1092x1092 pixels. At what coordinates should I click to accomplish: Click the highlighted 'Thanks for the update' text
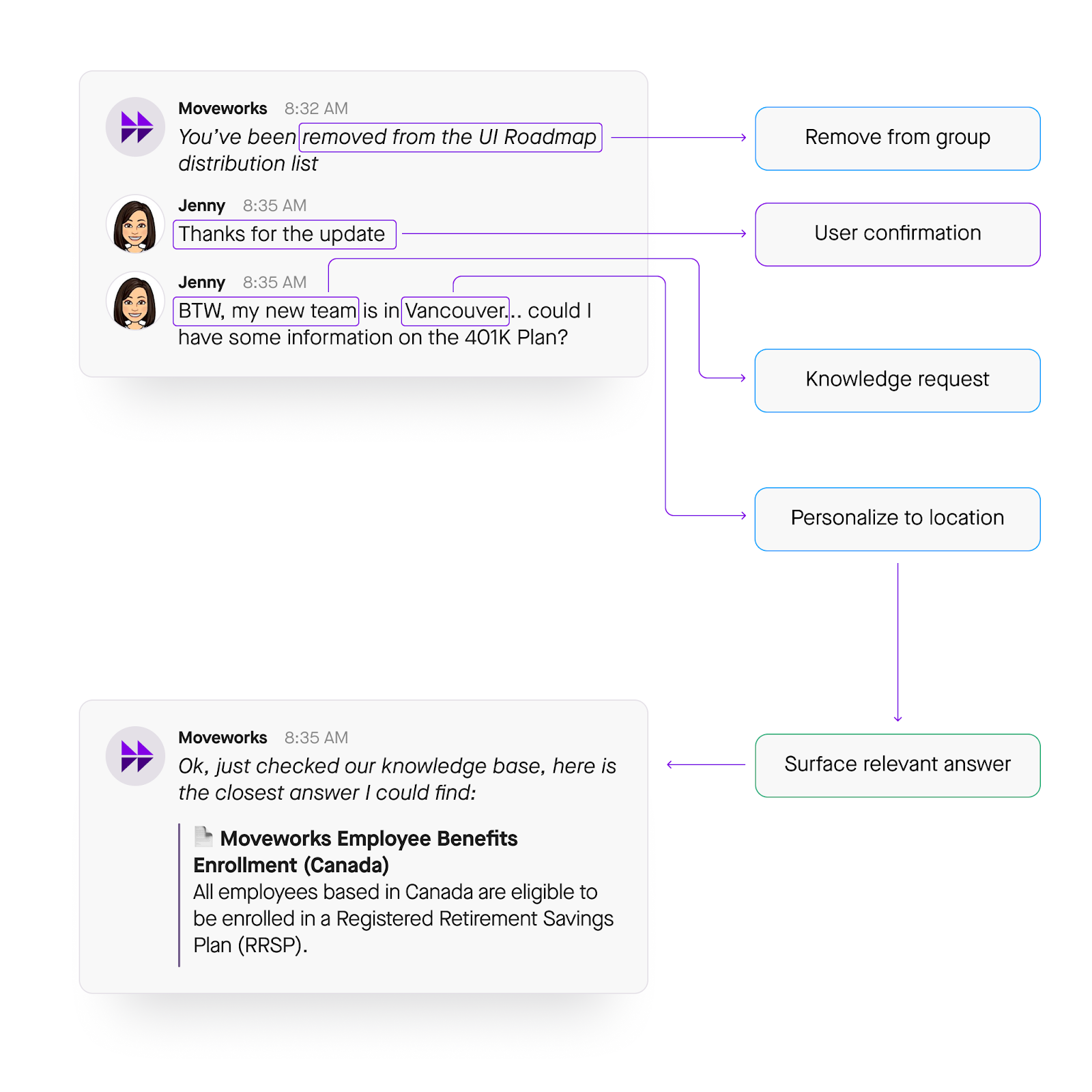283,234
